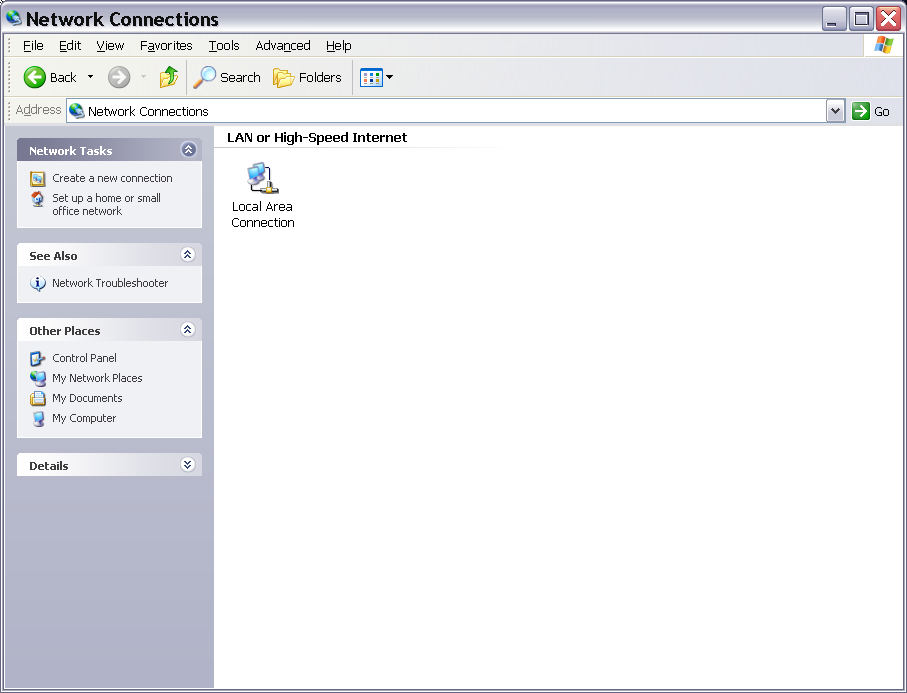The height and width of the screenshot is (693, 907).
Task: Collapse the Network Tasks panel
Action: click(188, 150)
